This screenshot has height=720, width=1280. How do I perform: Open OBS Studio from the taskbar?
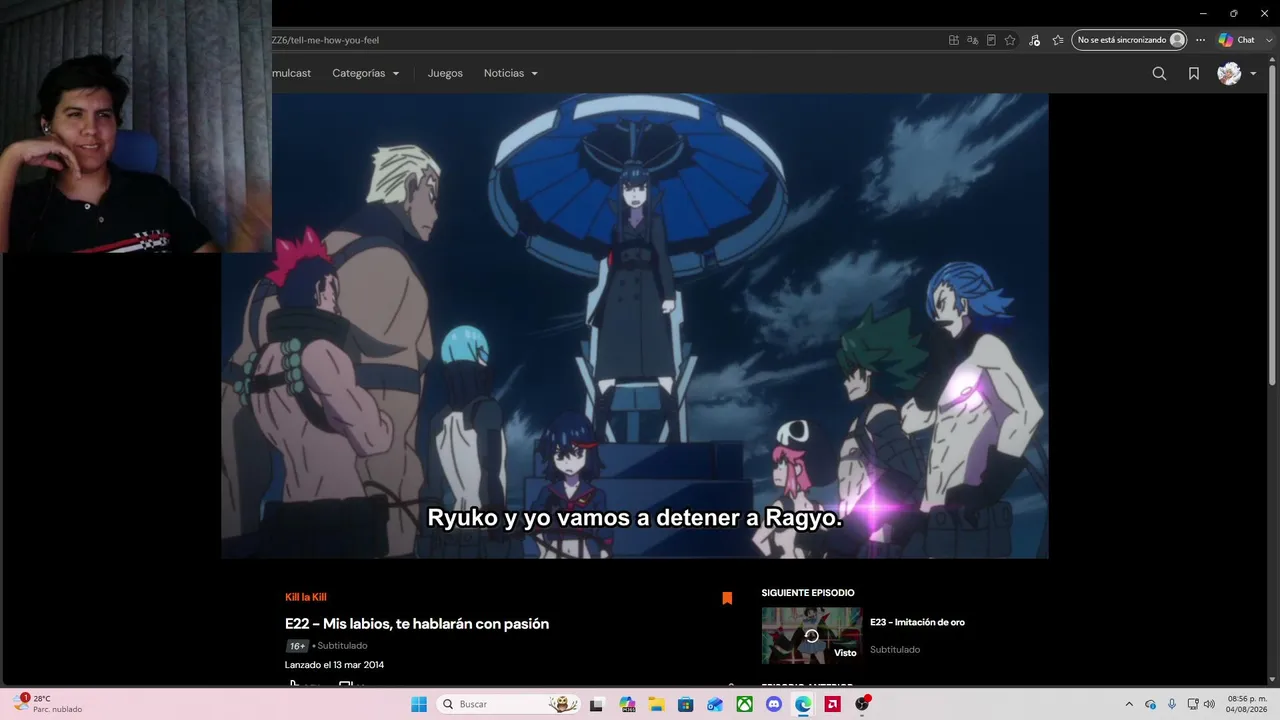click(x=862, y=704)
